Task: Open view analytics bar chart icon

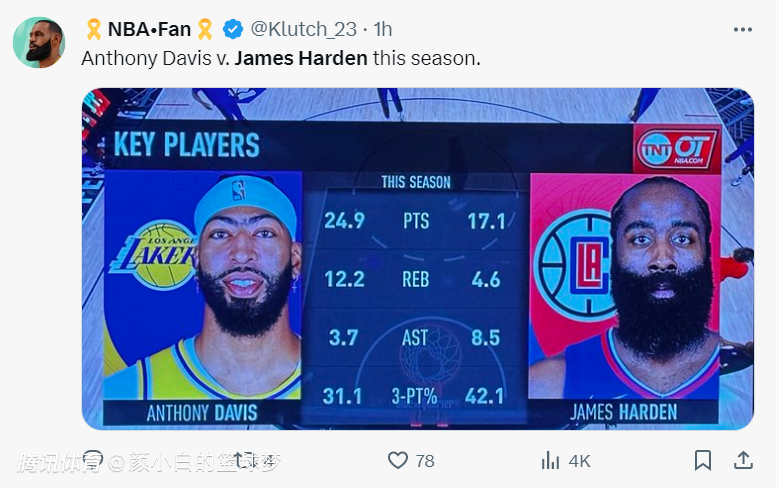Action: (x=550, y=460)
